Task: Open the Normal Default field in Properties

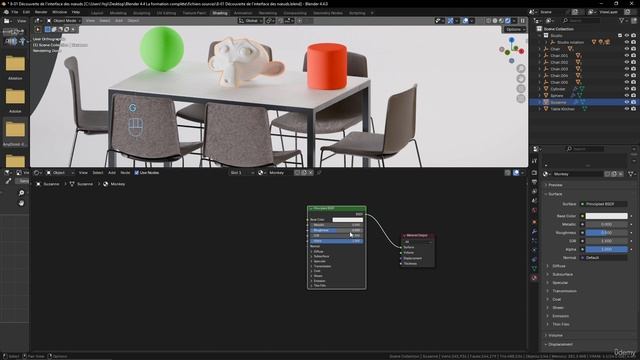Action: (603, 258)
